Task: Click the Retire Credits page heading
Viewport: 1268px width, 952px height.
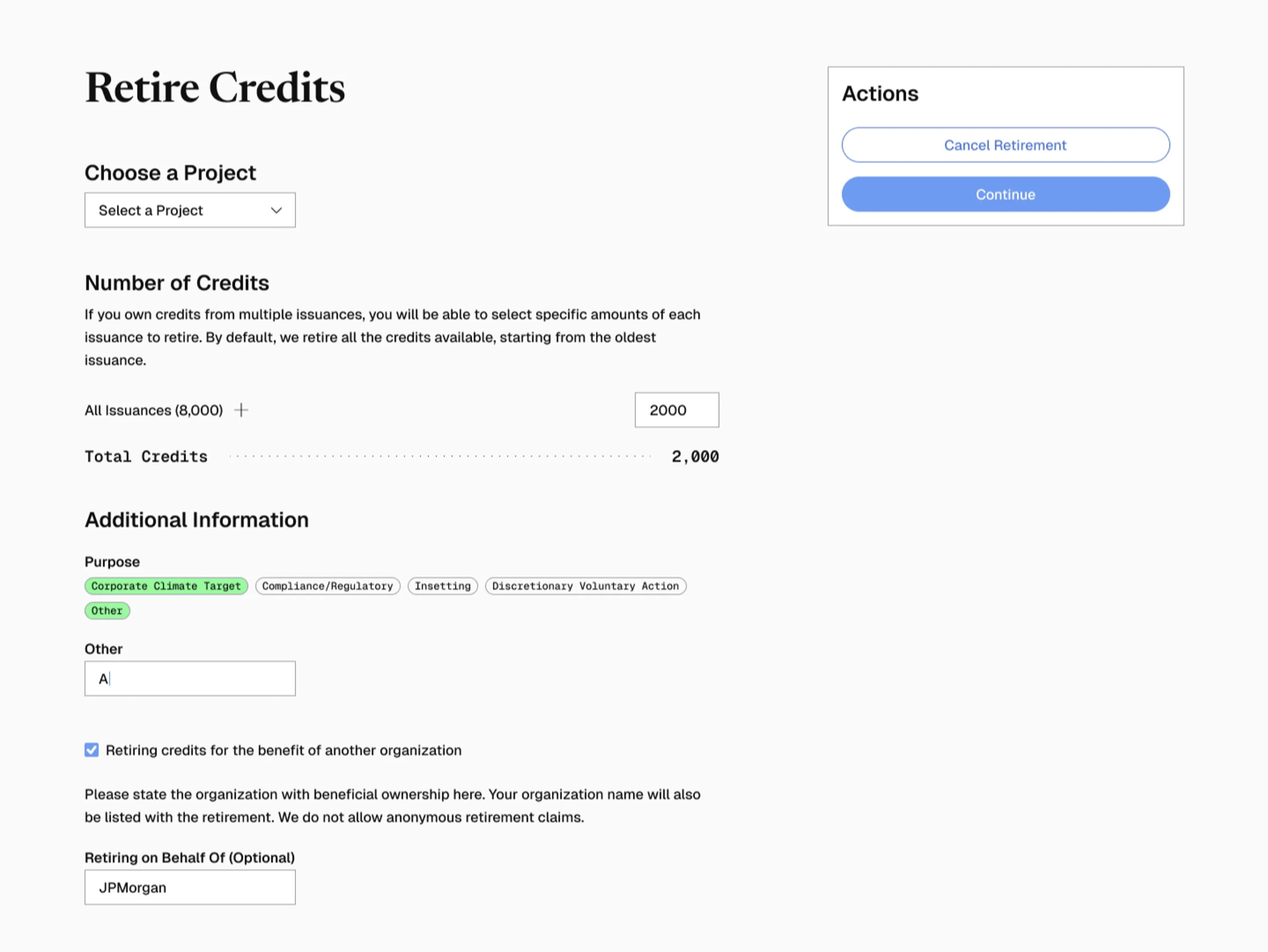Action: coord(215,88)
